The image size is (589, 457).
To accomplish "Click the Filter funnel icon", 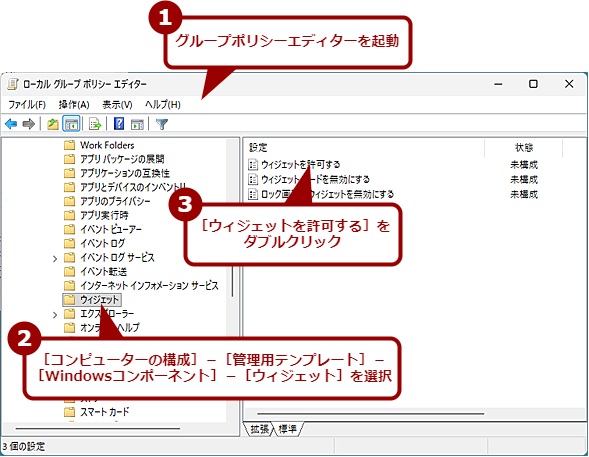I will click(162, 124).
